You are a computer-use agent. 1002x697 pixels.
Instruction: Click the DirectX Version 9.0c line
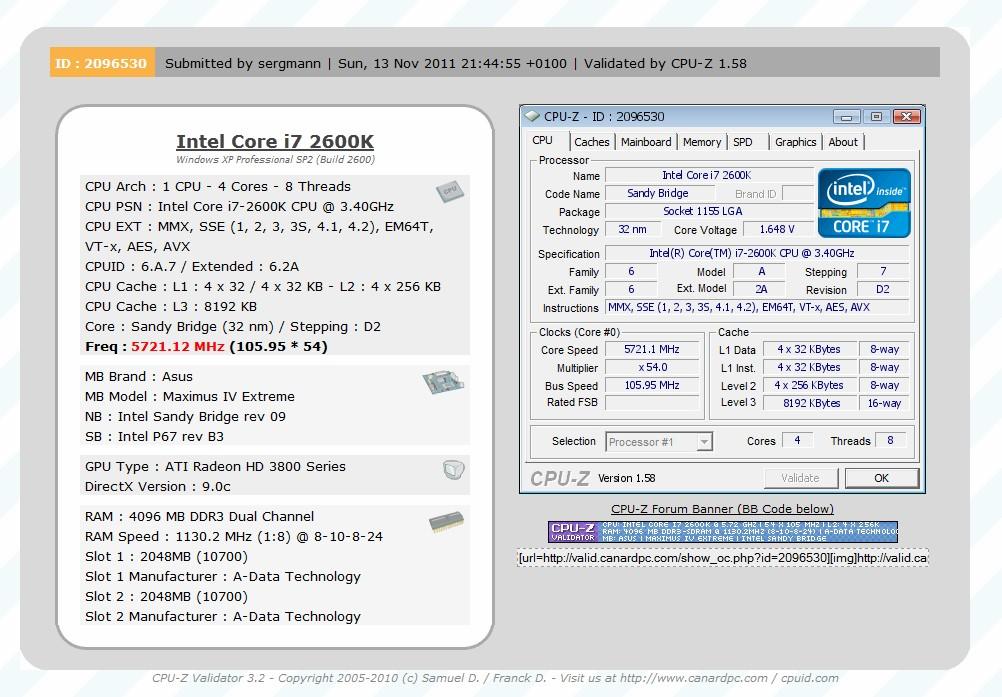pyautogui.click(x=158, y=486)
